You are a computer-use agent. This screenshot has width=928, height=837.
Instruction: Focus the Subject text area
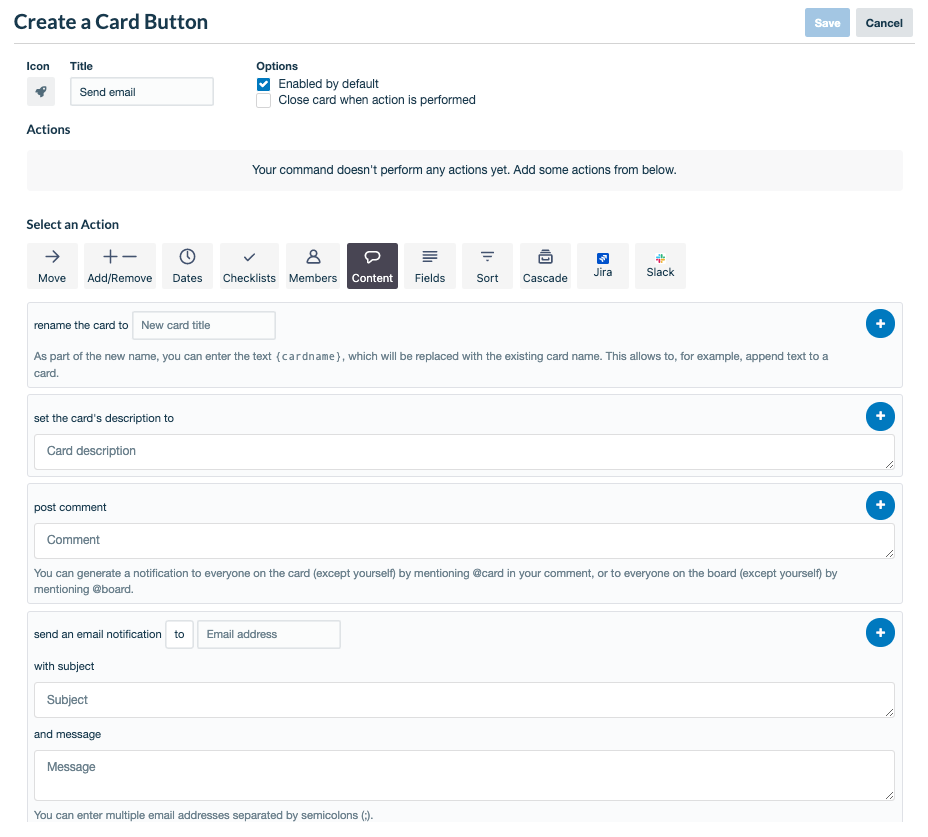point(464,700)
